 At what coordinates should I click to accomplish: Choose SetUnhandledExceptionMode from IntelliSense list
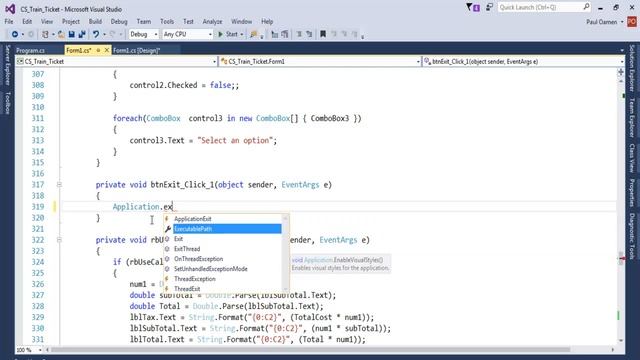(x=223, y=269)
